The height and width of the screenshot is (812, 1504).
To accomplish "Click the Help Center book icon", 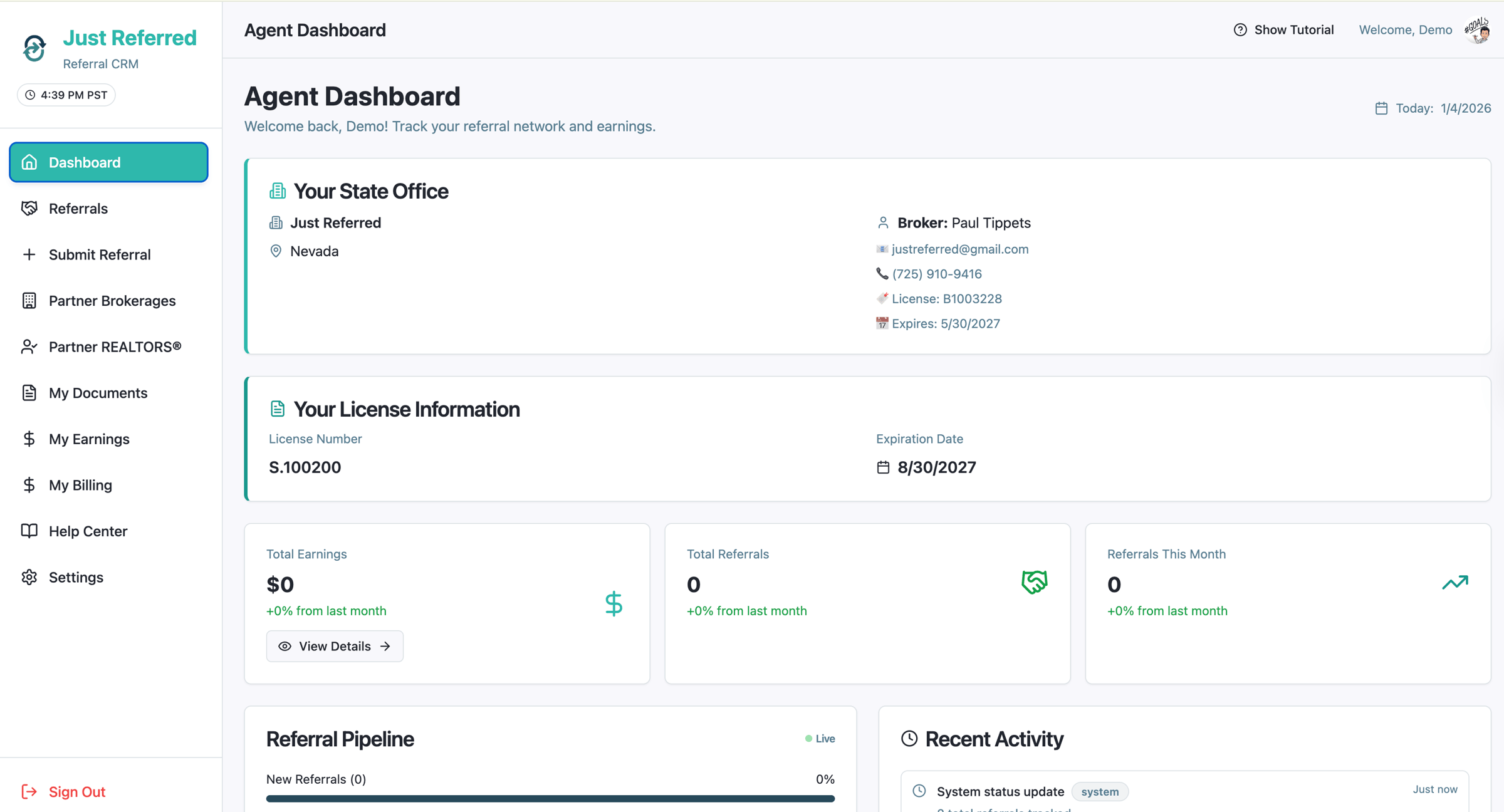I will (29, 531).
